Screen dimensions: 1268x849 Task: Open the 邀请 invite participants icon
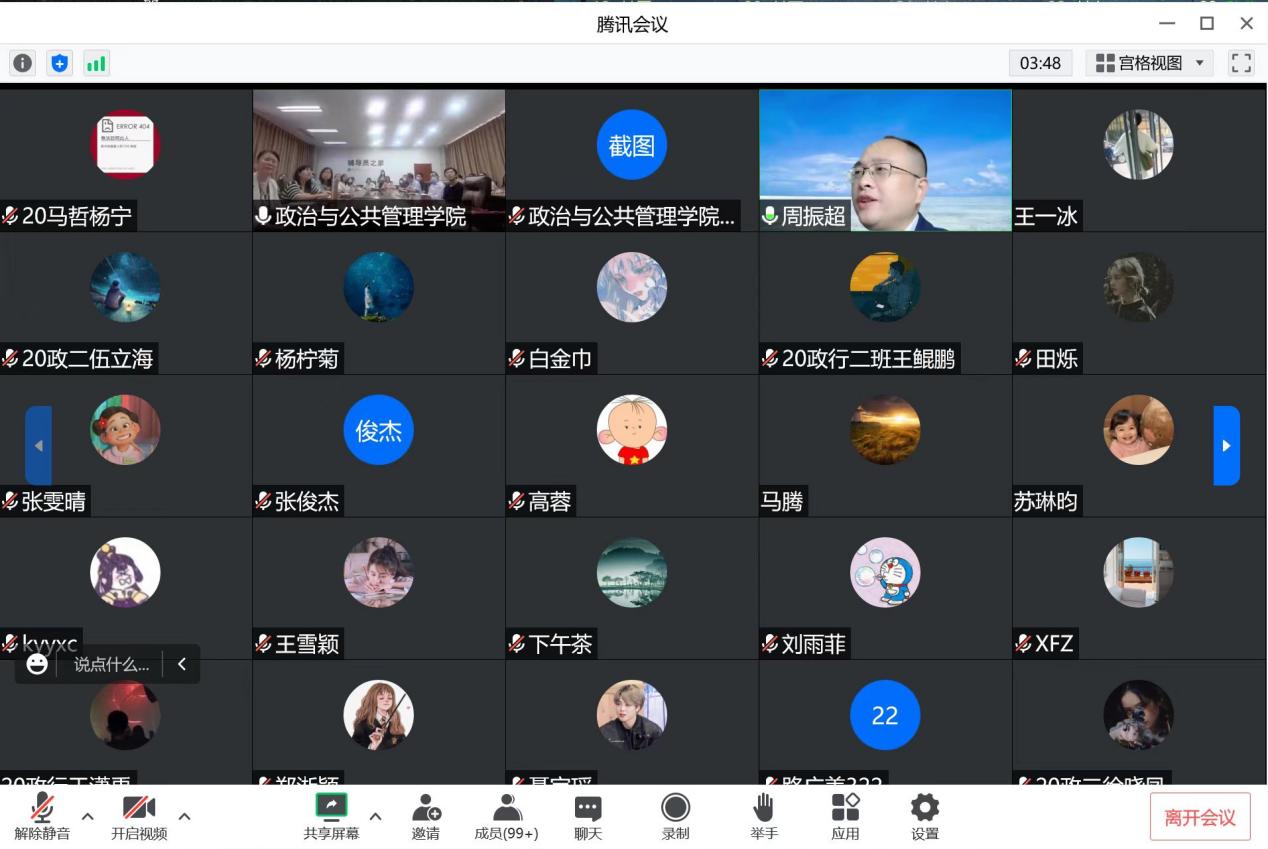coord(426,816)
